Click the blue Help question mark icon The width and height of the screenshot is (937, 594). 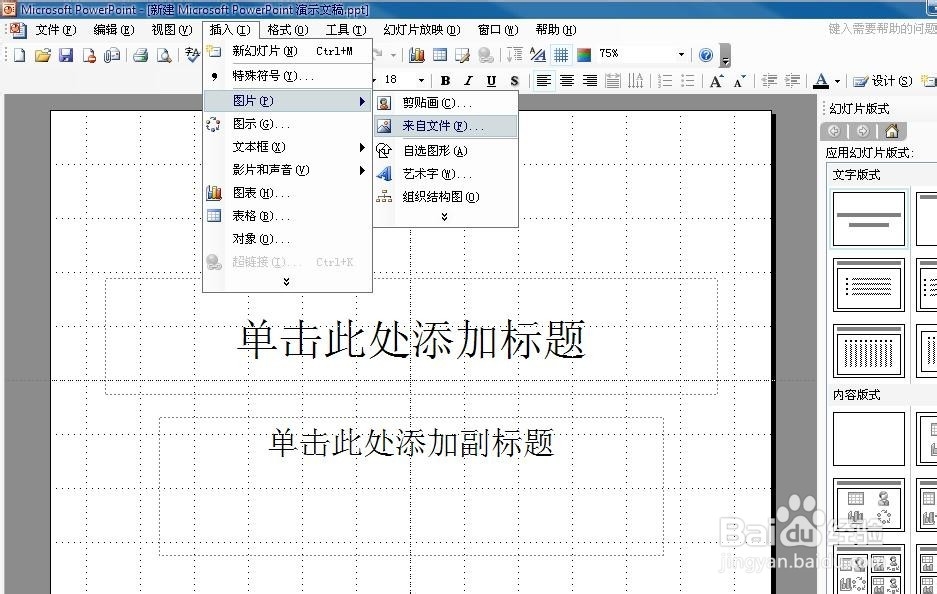point(706,55)
